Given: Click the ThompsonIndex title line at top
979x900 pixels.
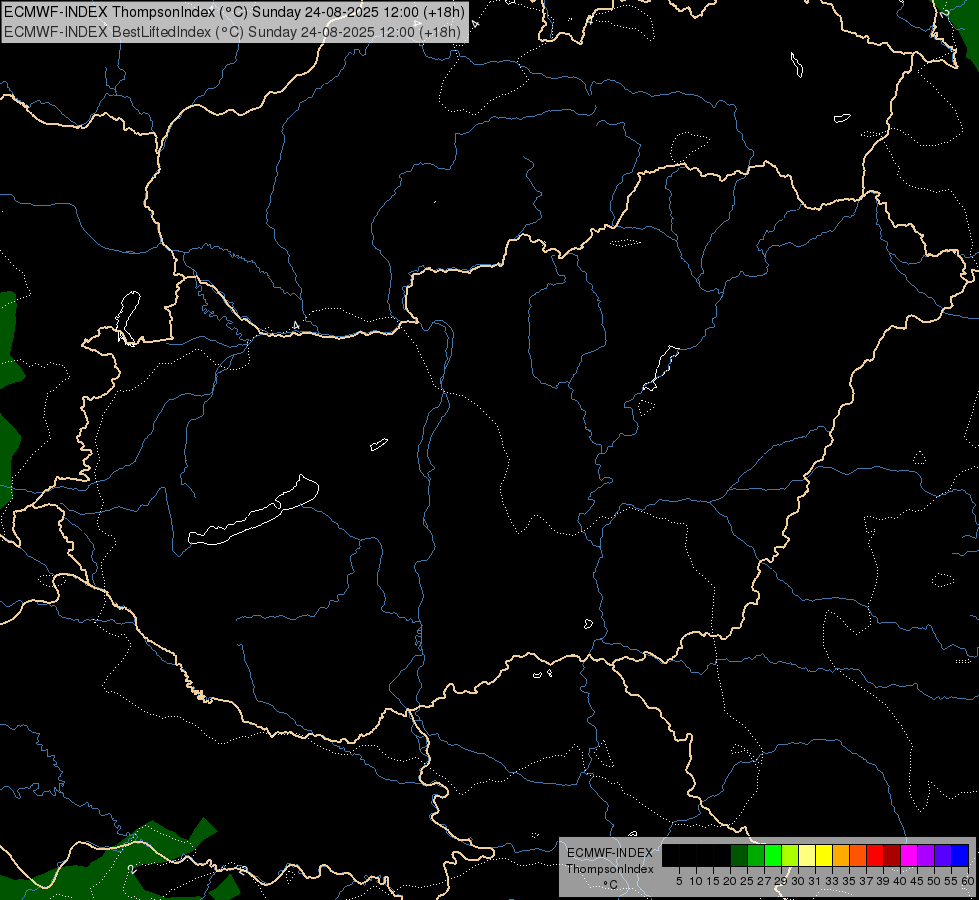Looking at the screenshot, I should (234, 12).
